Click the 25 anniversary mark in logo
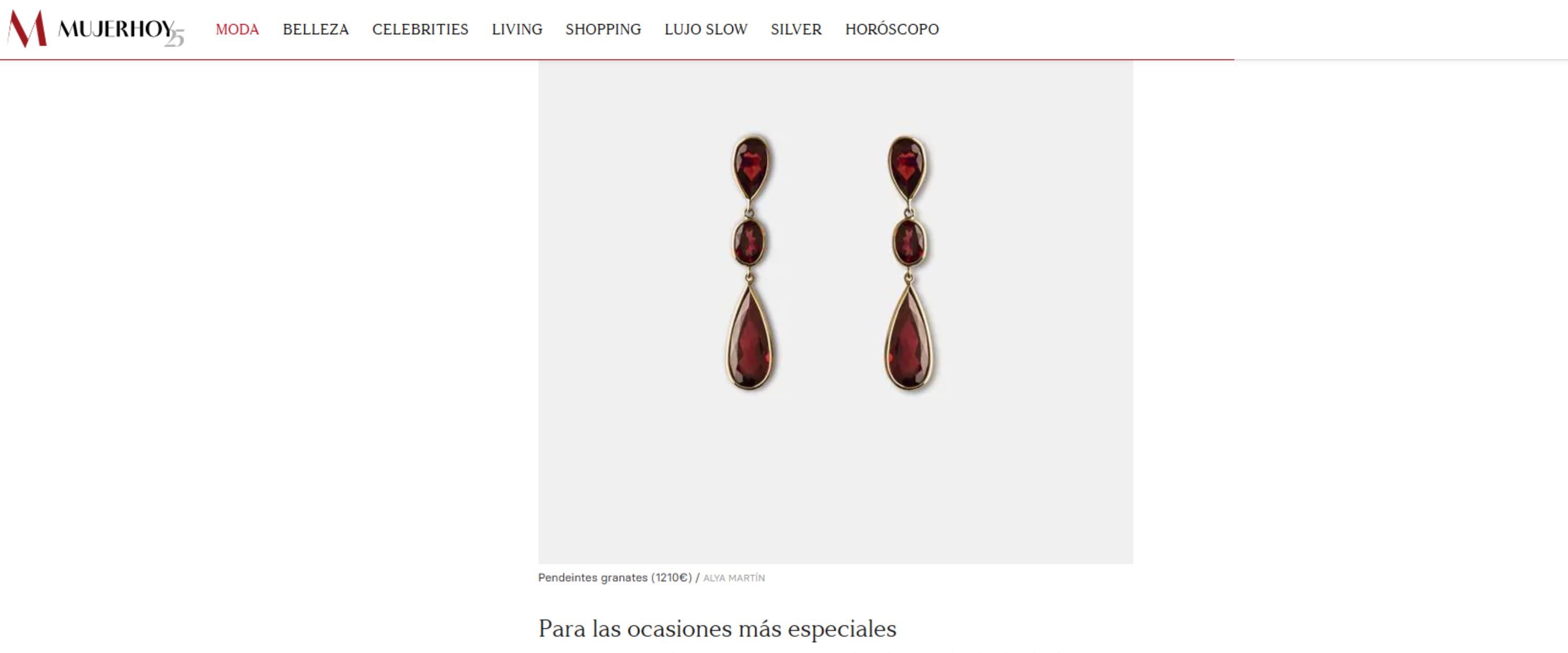The width and height of the screenshot is (1568, 653). (x=174, y=38)
